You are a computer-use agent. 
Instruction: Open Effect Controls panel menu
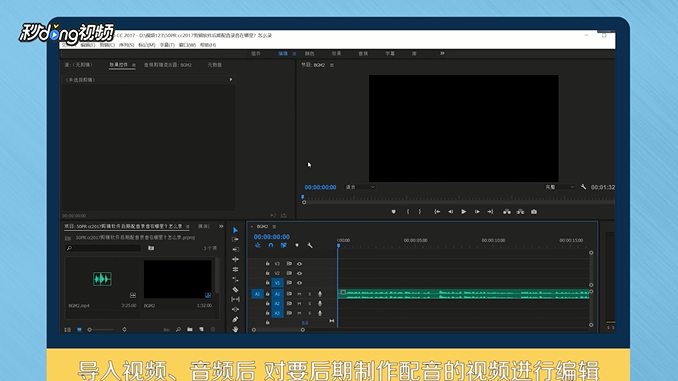click(x=134, y=65)
